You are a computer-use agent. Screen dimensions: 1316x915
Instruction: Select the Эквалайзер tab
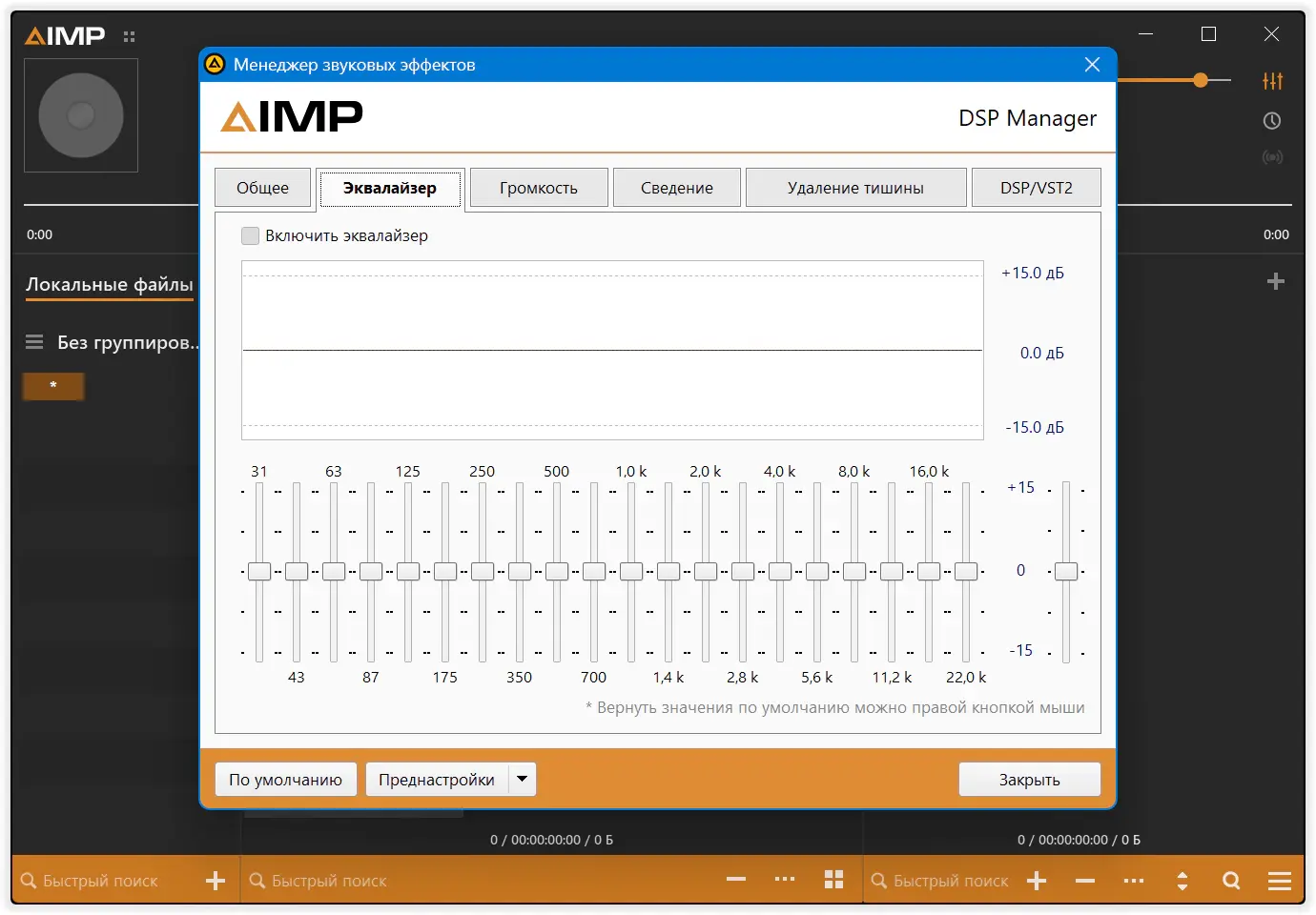click(390, 188)
